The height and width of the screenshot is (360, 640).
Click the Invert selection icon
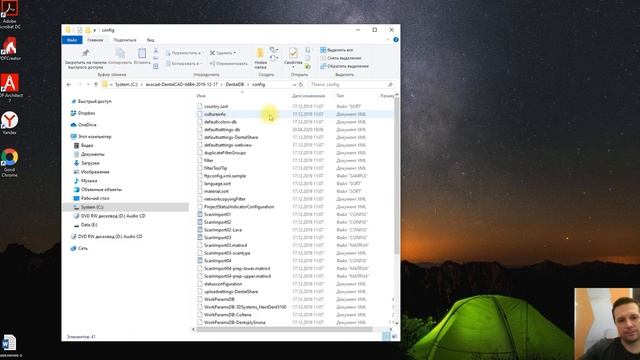coord(323,66)
